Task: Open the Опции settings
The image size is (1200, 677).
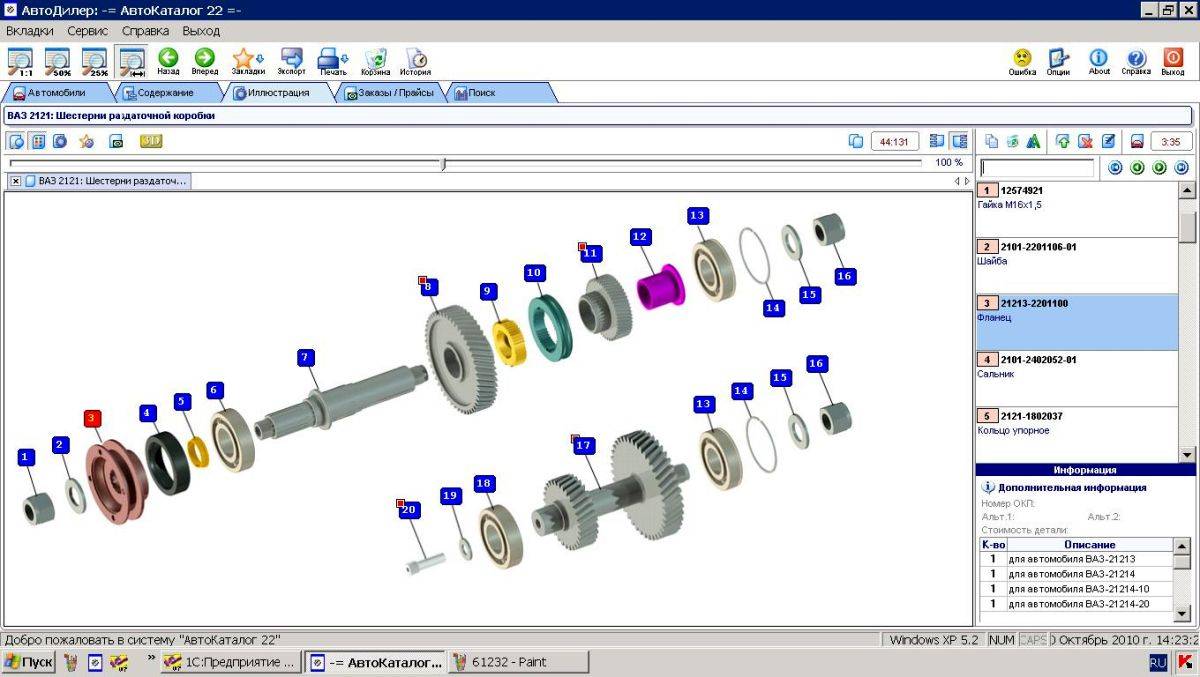Action: click(x=1058, y=62)
